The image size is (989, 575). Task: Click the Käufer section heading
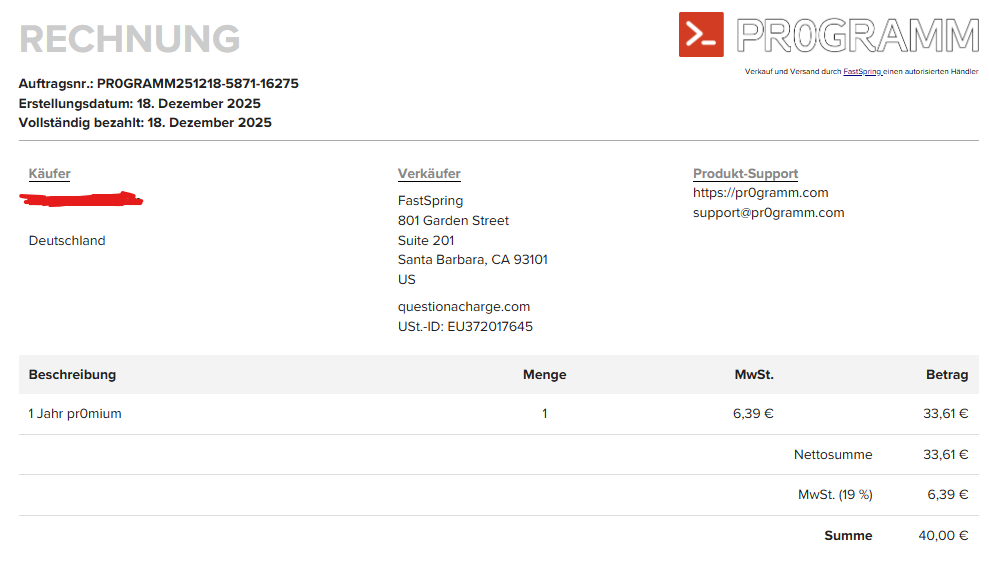point(50,174)
